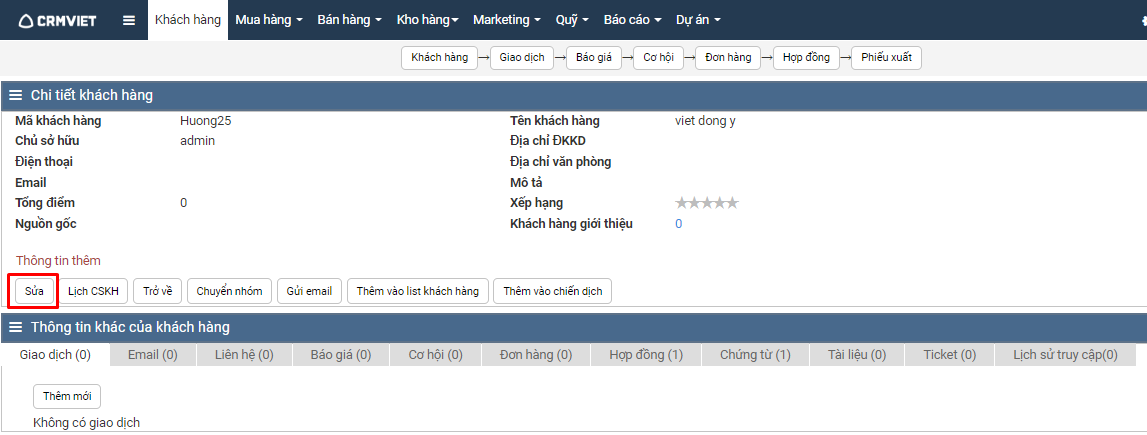Viewport: 1147px width, 435px height.
Task: Click the Gửi email button
Action: point(309,291)
